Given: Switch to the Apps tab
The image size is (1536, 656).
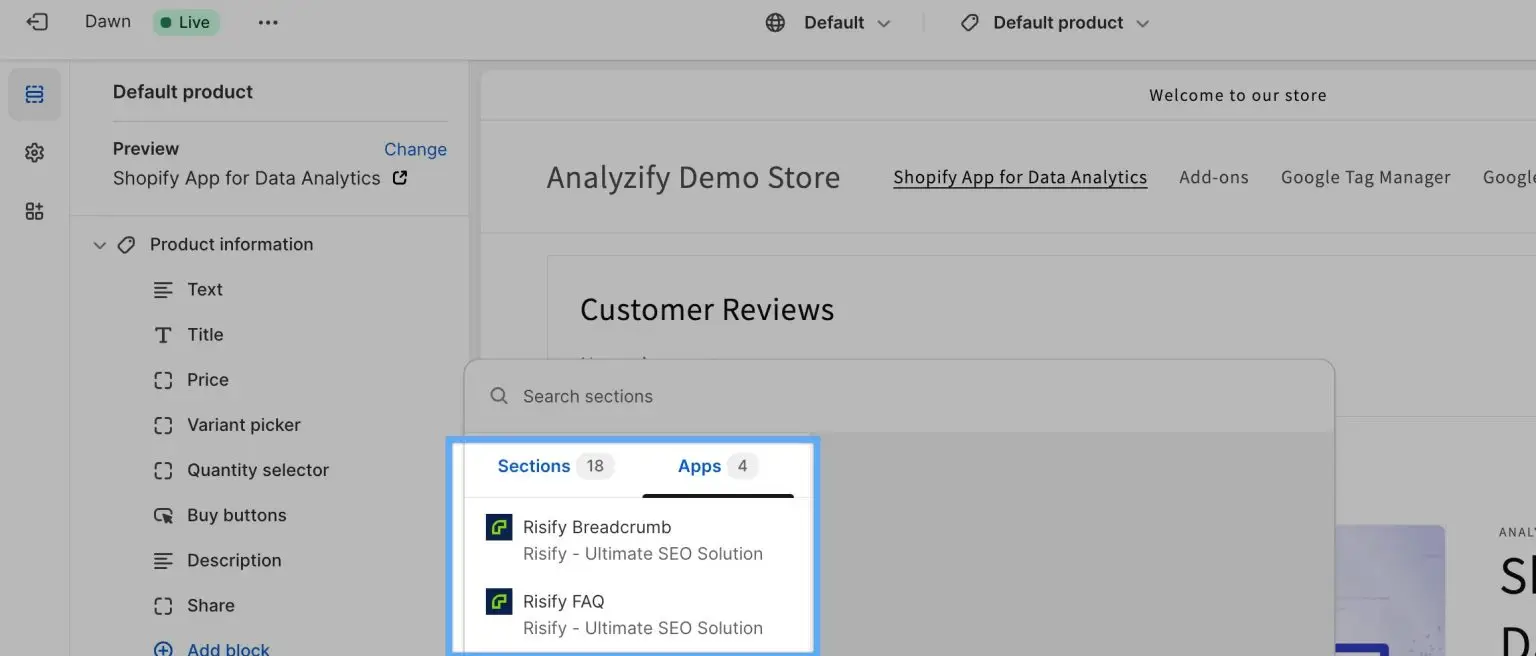Looking at the screenshot, I should pyautogui.click(x=717, y=466).
